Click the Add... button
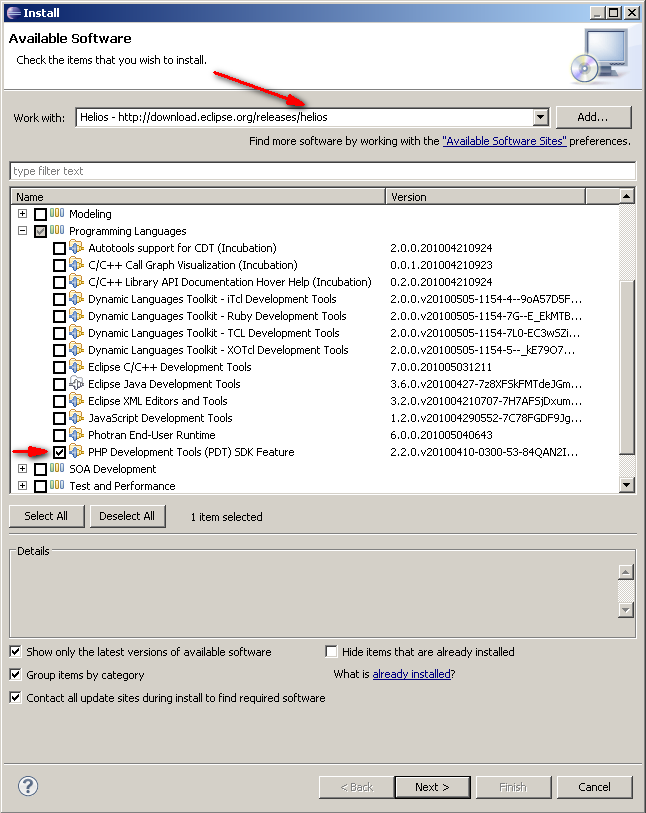The width and height of the screenshot is (646, 813). (594, 117)
